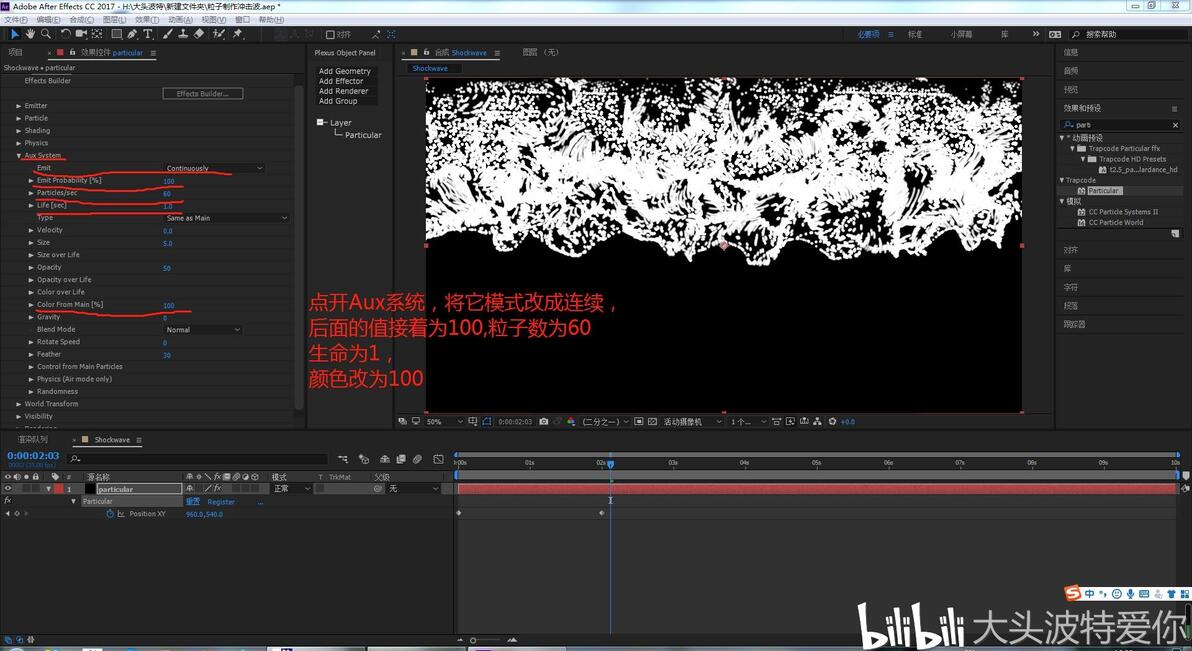Select the Brush tool
The height and width of the screenshot is (651, 1192).
(167, 34)
